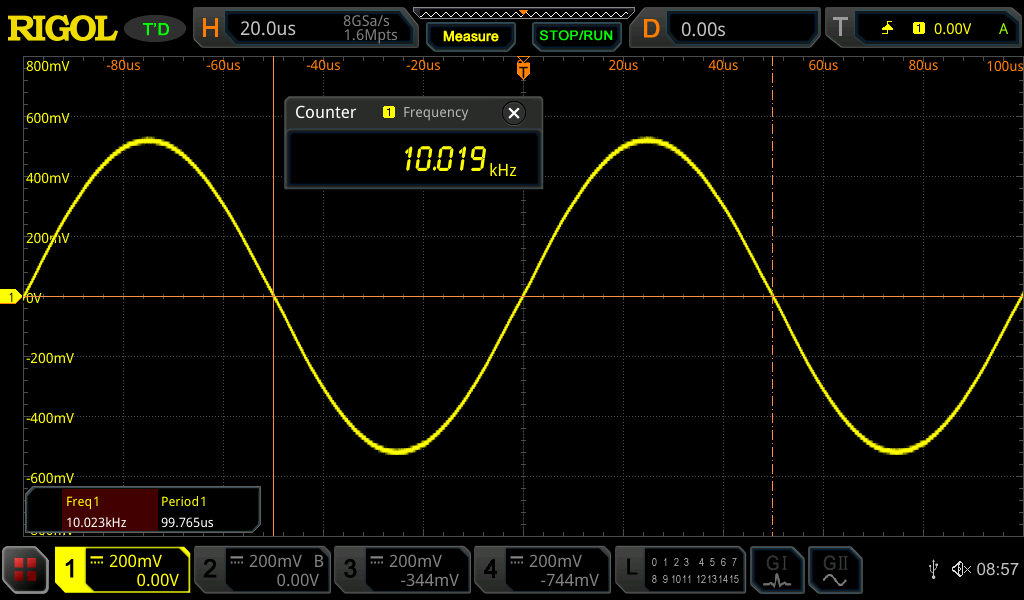Screen dimensions: 1024x600
Task: Open the GI signal generator icon
Action: [777, 570]
